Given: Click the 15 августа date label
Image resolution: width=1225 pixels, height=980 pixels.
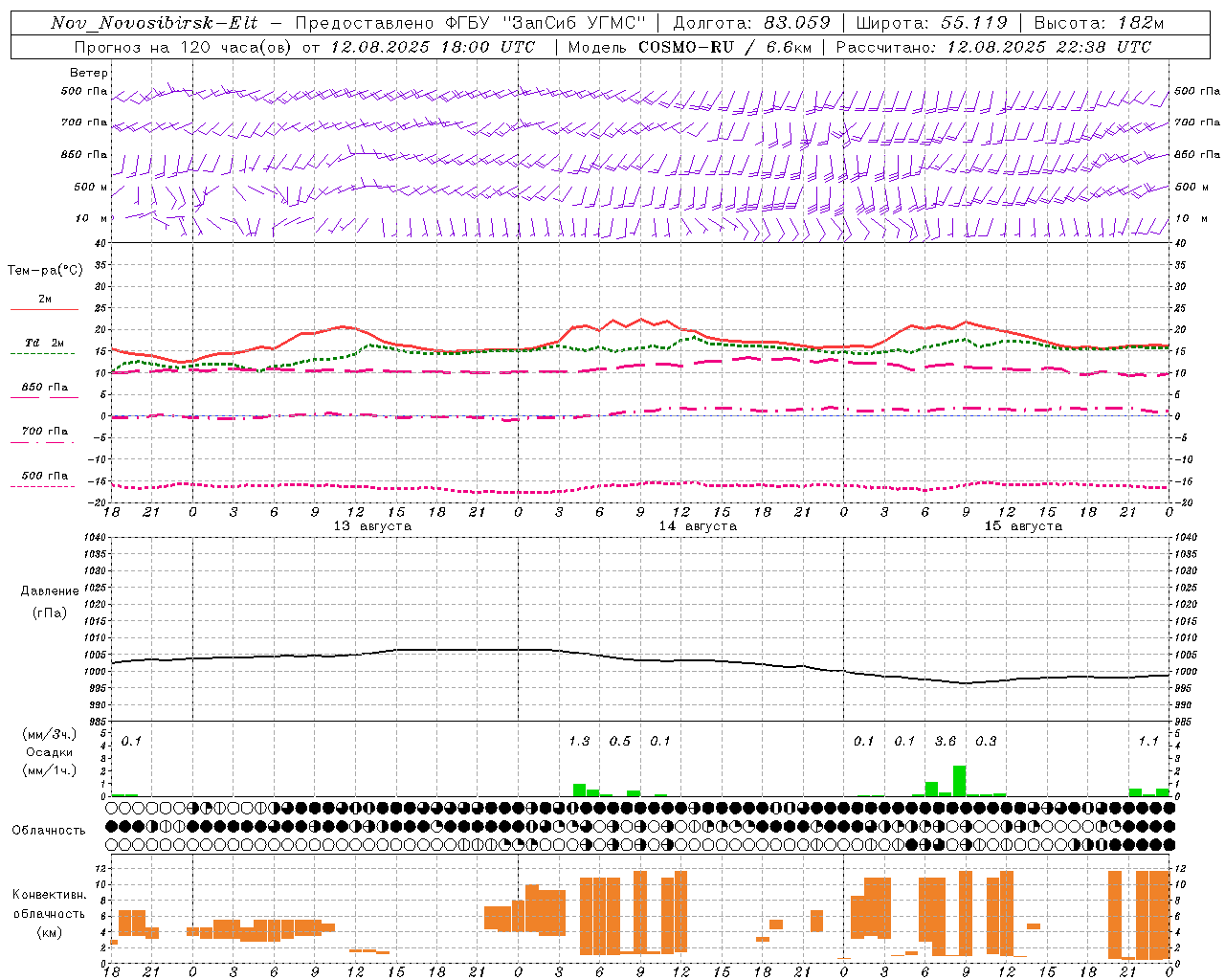Looking at the screenshot, I should (x=1023, y=526).
